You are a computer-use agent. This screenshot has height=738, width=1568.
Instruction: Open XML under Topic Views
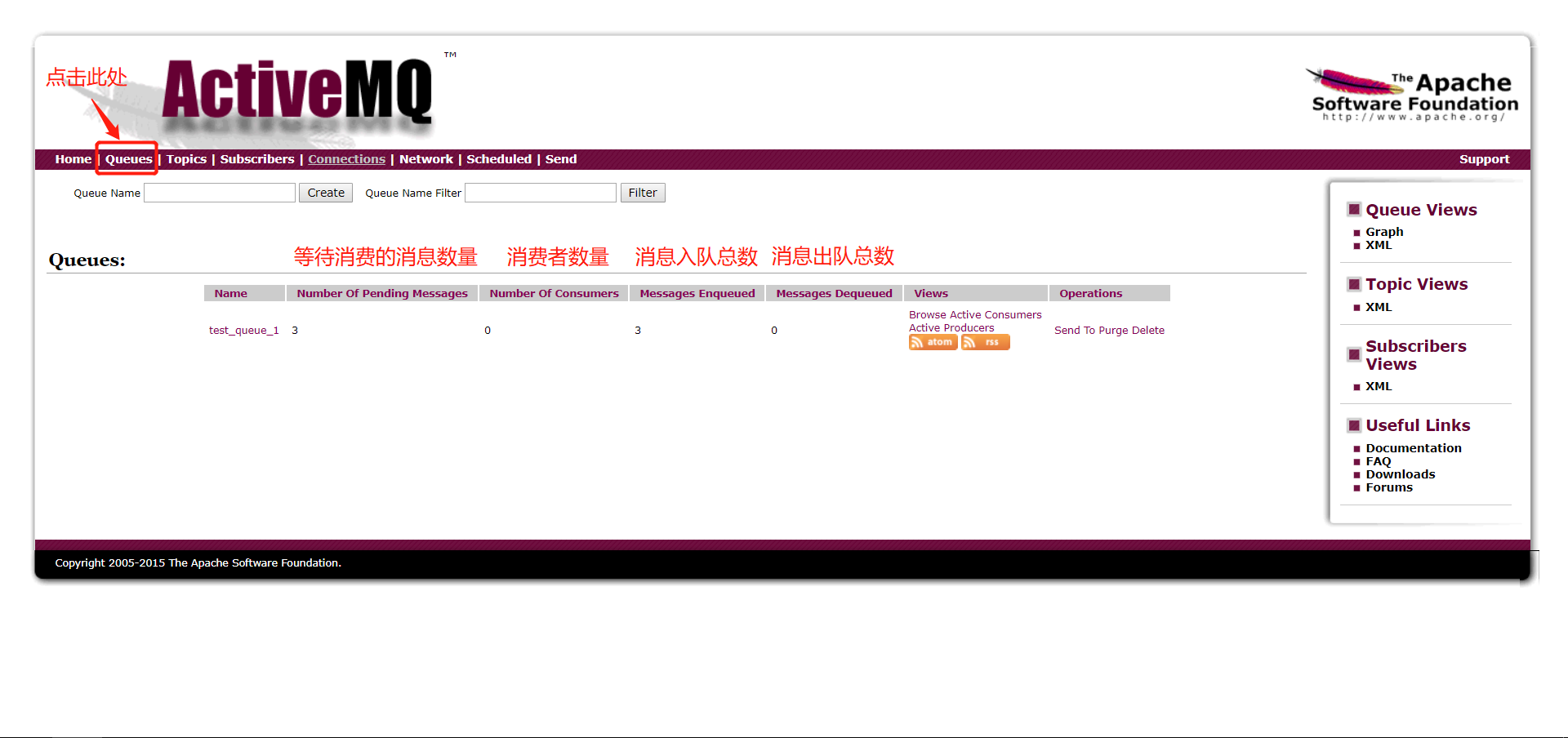point(1379,307)
